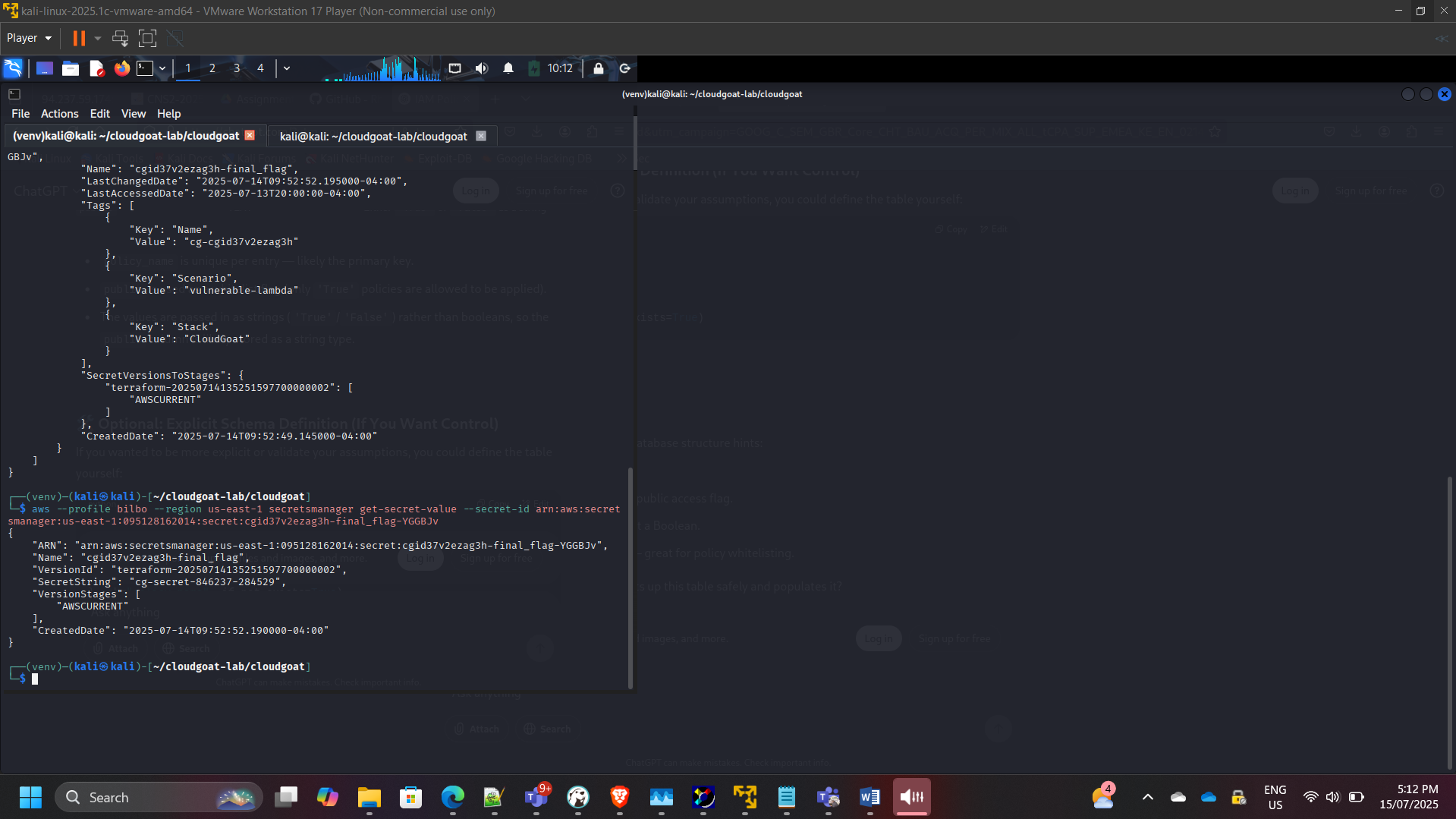Enter VMware full screen mode

pos(147,38)
